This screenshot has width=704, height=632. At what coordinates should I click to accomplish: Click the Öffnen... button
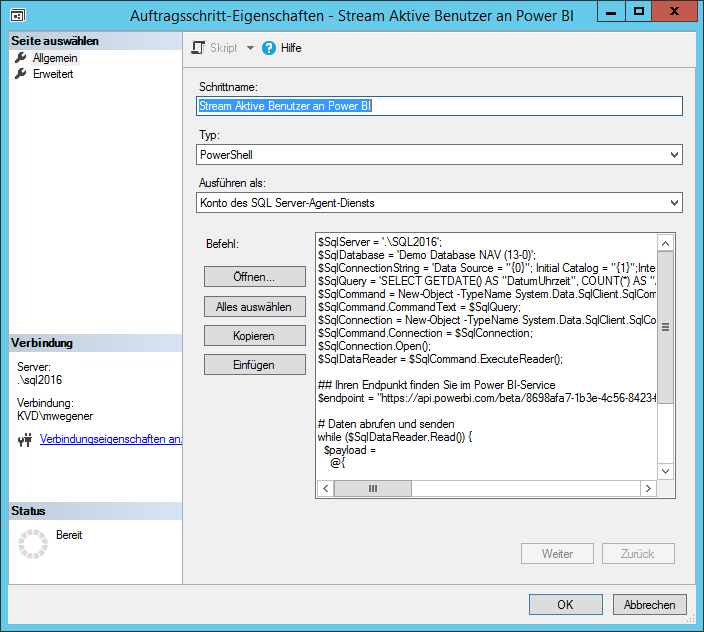[x=255, y=276]
